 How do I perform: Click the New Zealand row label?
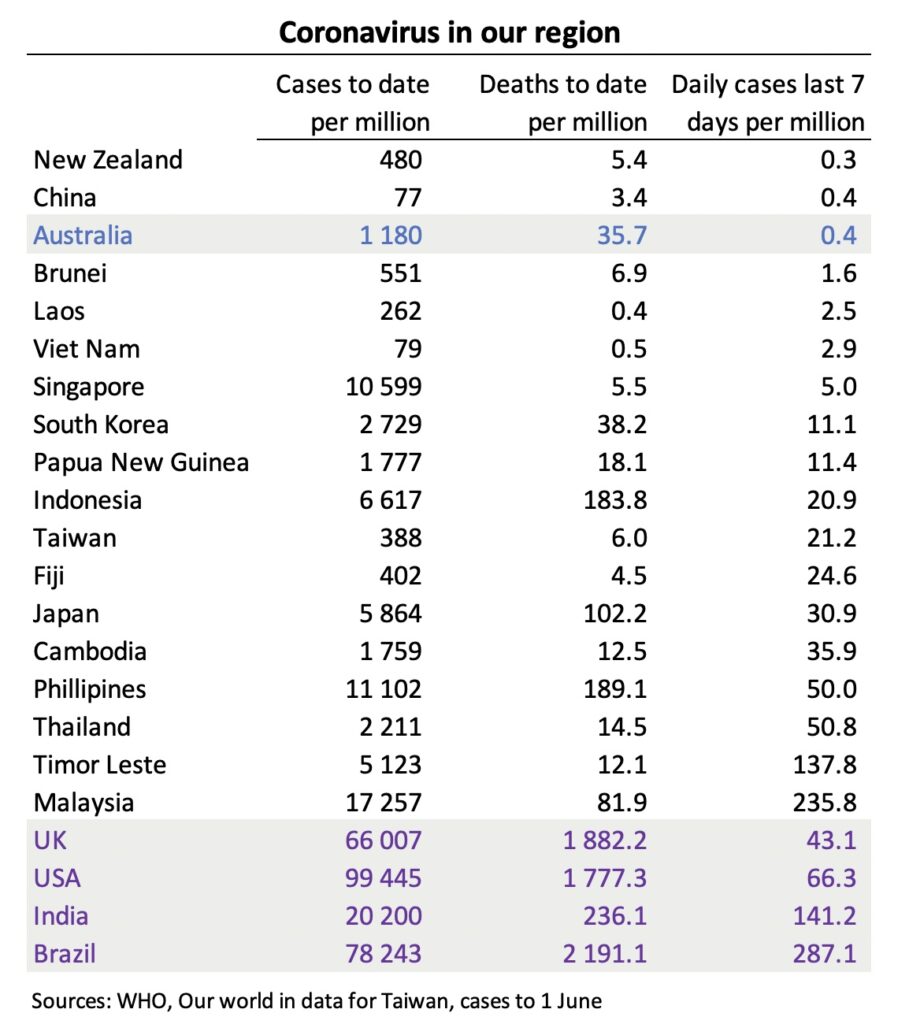(x=108, y=160)
